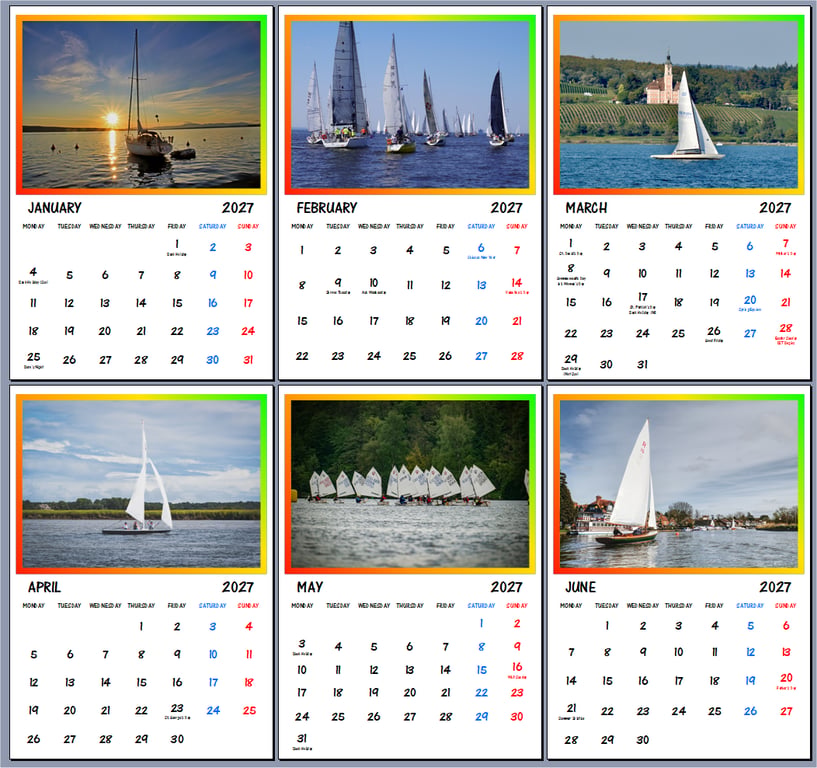Click the JUNE month title
The height and width of the screenshot is (768, 817).
click(x=580, y=587)
